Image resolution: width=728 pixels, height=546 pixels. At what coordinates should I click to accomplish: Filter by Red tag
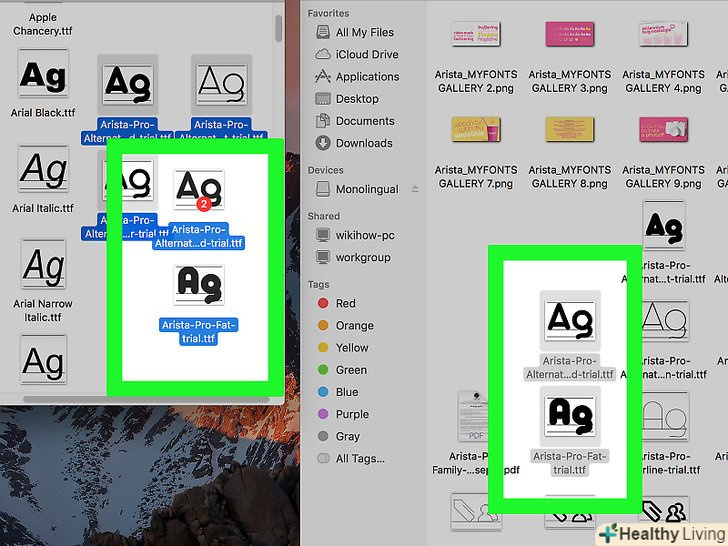337,303
